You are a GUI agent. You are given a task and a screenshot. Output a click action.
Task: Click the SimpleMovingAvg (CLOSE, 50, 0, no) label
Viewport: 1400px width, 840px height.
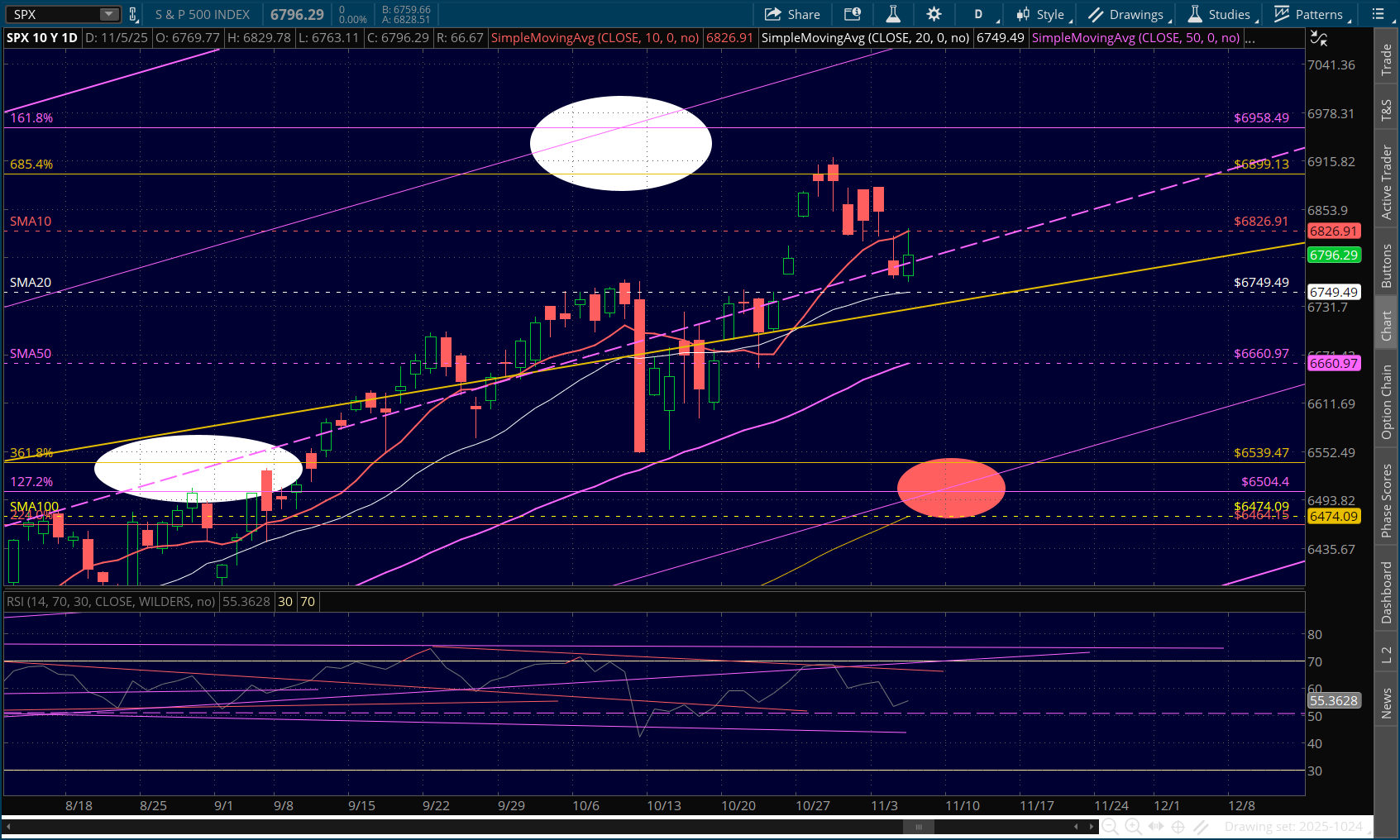[1135, 38]
